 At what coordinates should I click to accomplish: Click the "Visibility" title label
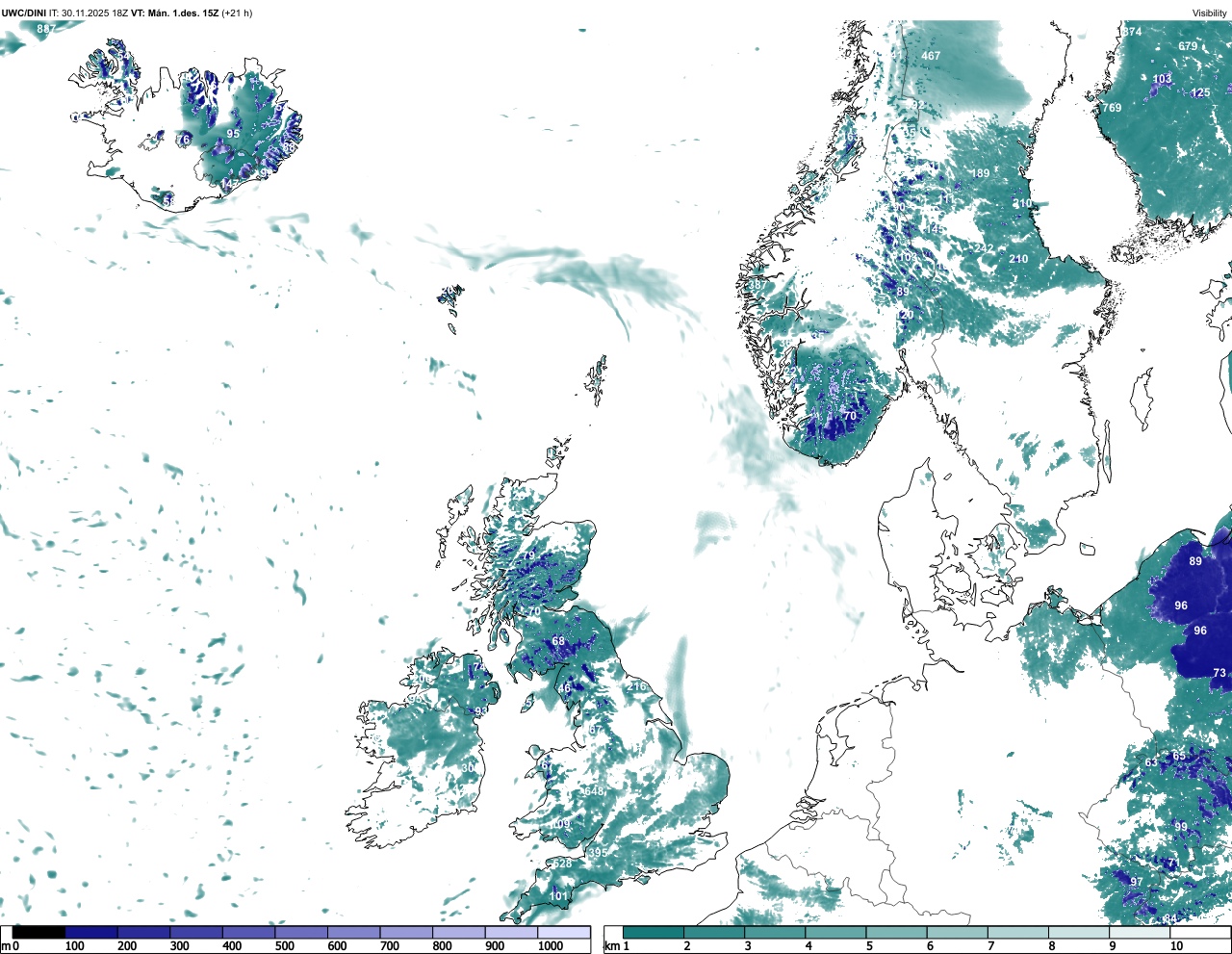click(x=1209, y=13)
